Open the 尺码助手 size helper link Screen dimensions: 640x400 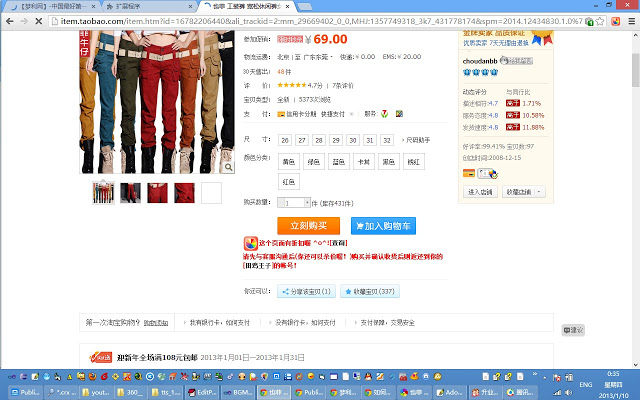click(x=416, y=140)
